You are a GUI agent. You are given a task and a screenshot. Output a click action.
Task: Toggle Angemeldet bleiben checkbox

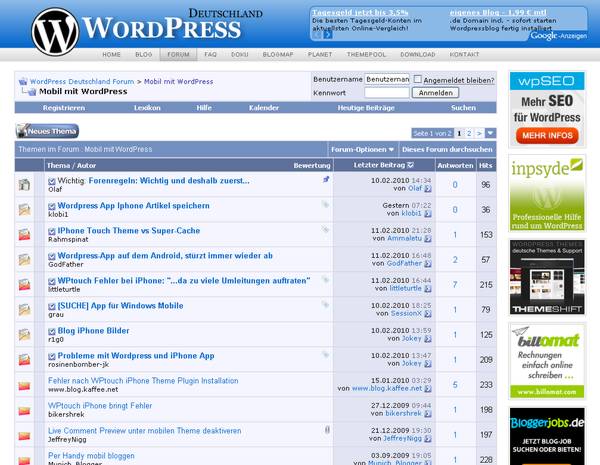(417, 79)
